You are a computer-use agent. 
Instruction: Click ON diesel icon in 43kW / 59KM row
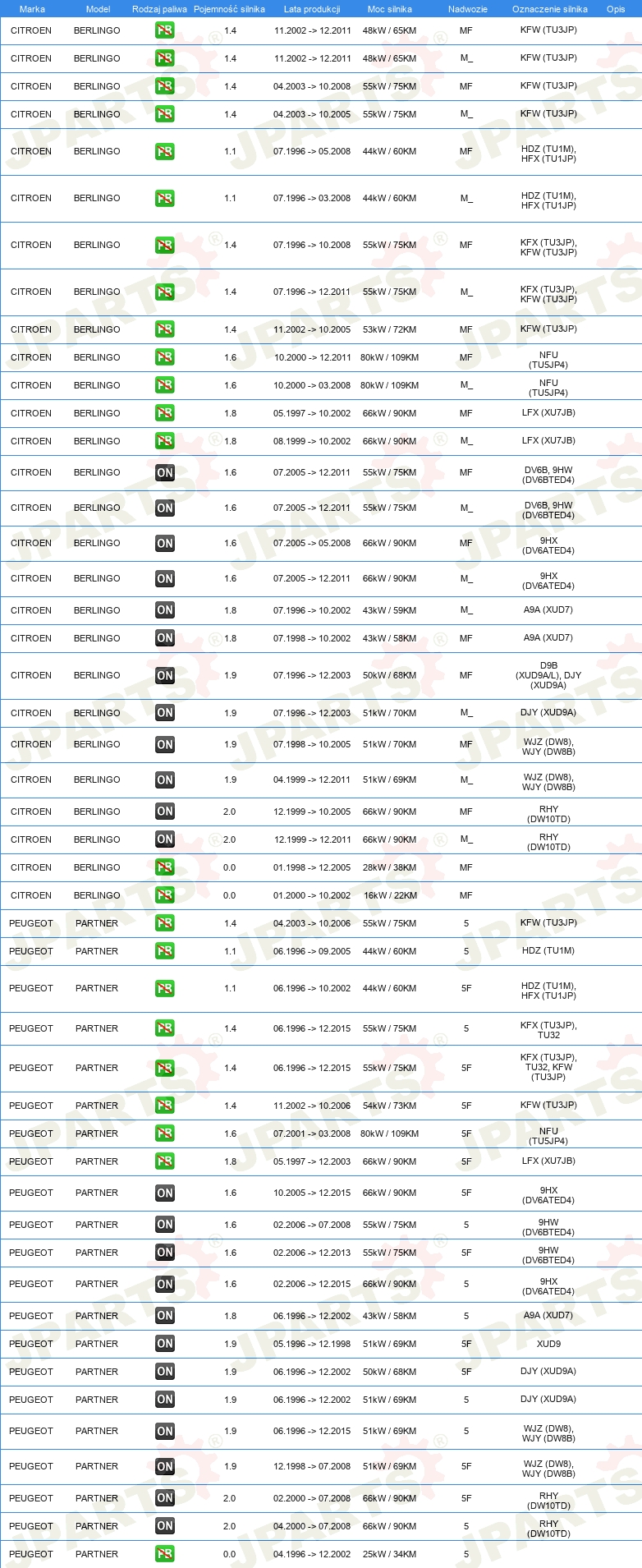pos(165,610)
